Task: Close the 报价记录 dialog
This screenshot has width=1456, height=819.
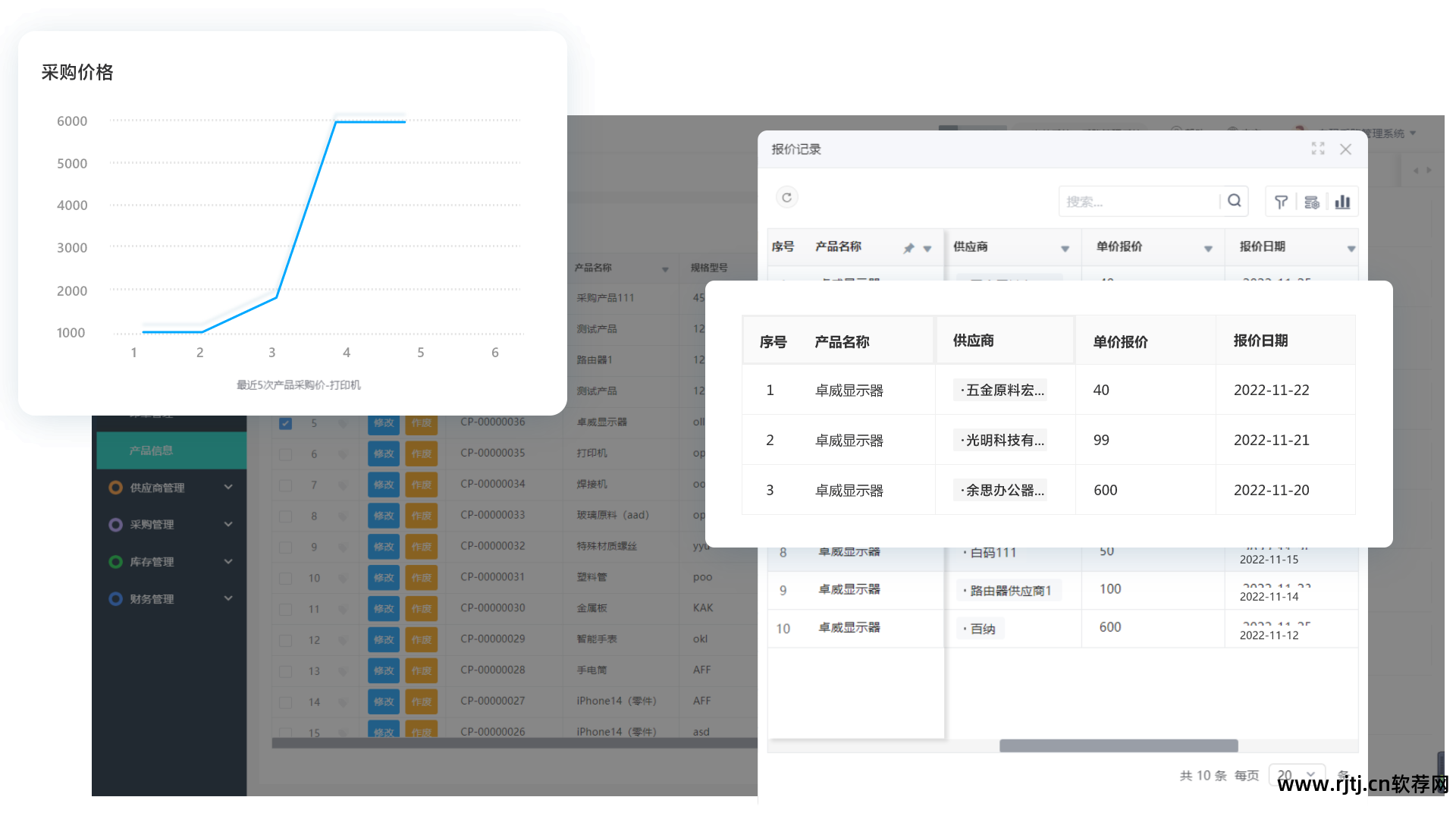Action: click(1346, 149)
